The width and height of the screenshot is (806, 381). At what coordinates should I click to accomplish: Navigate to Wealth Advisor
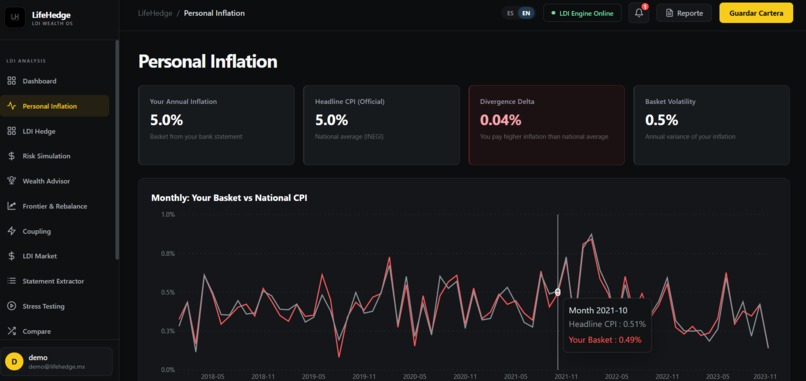pyautogui.click(x=54, y=181)
